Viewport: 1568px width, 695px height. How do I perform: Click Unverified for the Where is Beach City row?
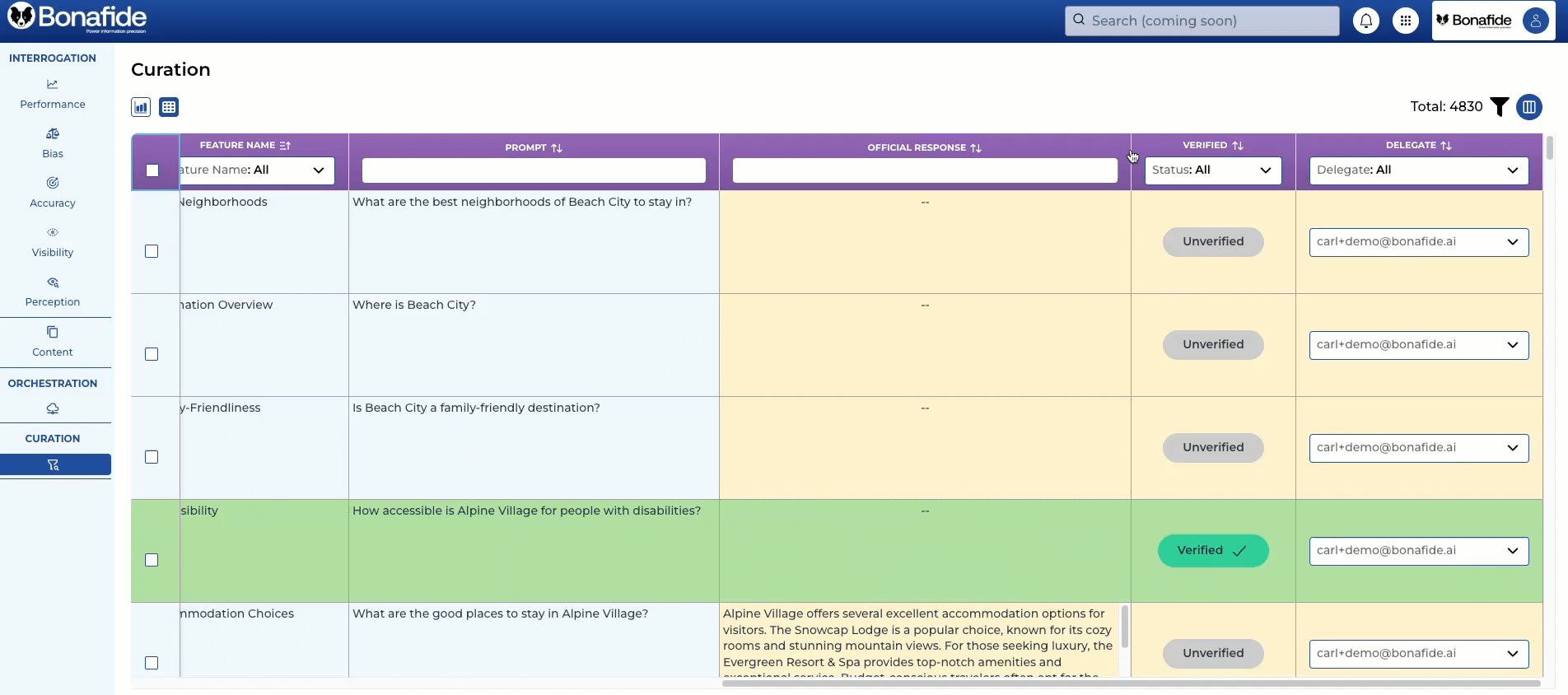1213,345
